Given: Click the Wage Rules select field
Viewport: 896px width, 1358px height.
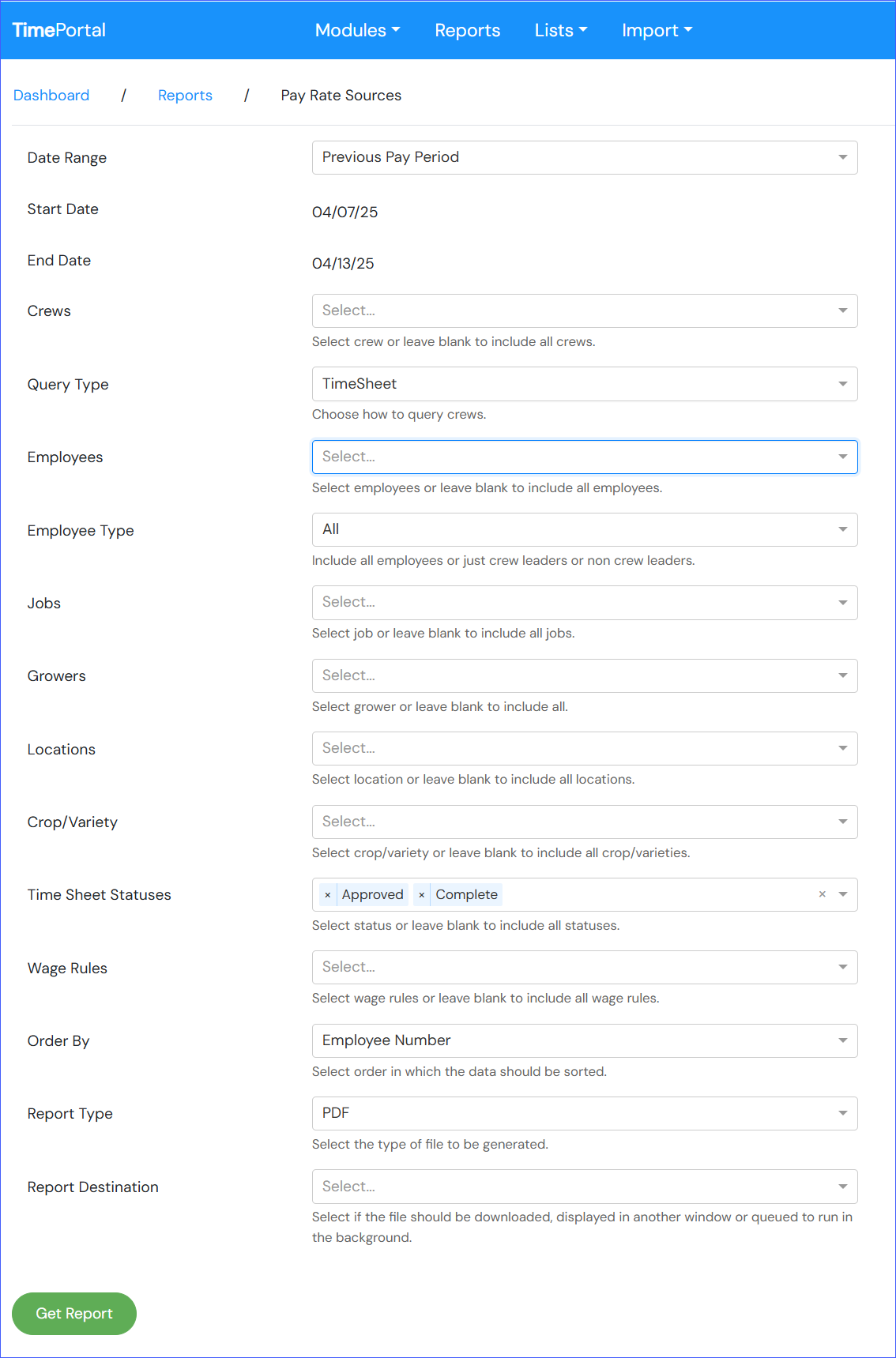Looking at the screenshot, I should pos(585,967).
